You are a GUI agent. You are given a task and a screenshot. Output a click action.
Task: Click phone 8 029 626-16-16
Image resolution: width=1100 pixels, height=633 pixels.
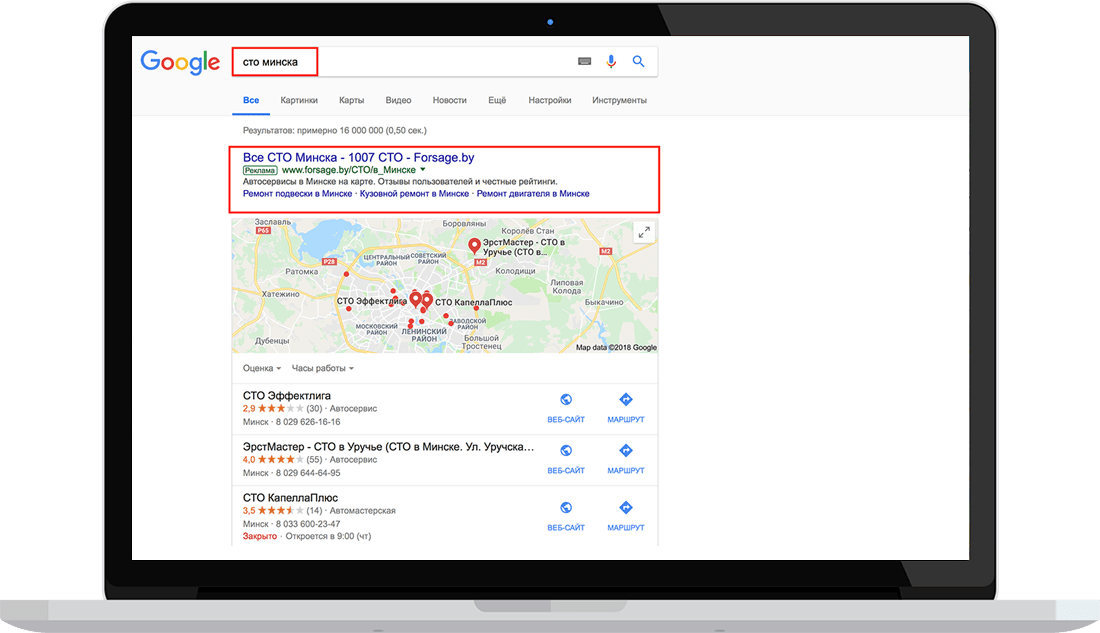pyautogui.click(x=308, y=422)
